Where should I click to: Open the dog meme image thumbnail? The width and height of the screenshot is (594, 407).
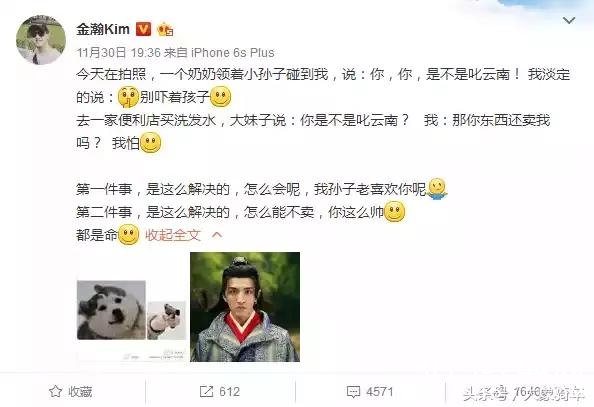(131, 311)
